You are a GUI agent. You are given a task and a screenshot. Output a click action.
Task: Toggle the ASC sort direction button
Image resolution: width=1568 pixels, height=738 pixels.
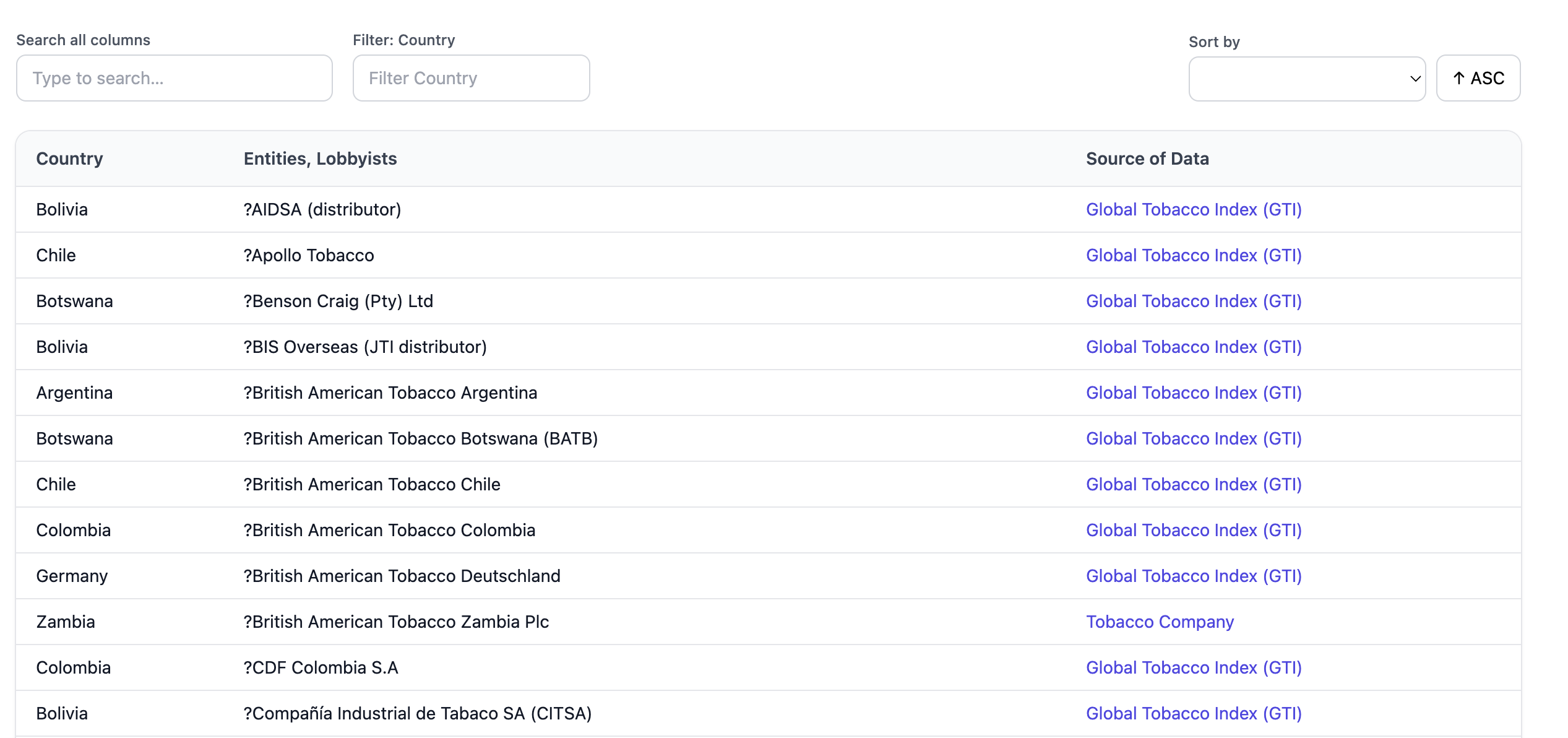[x=1478, y=78]
